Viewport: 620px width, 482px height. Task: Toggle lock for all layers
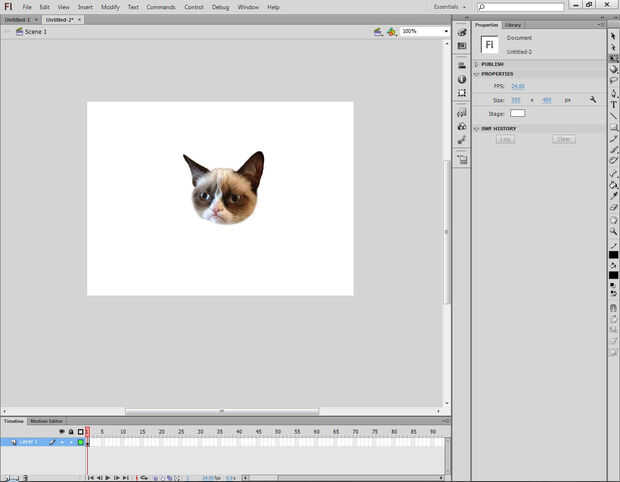(71, 432)
